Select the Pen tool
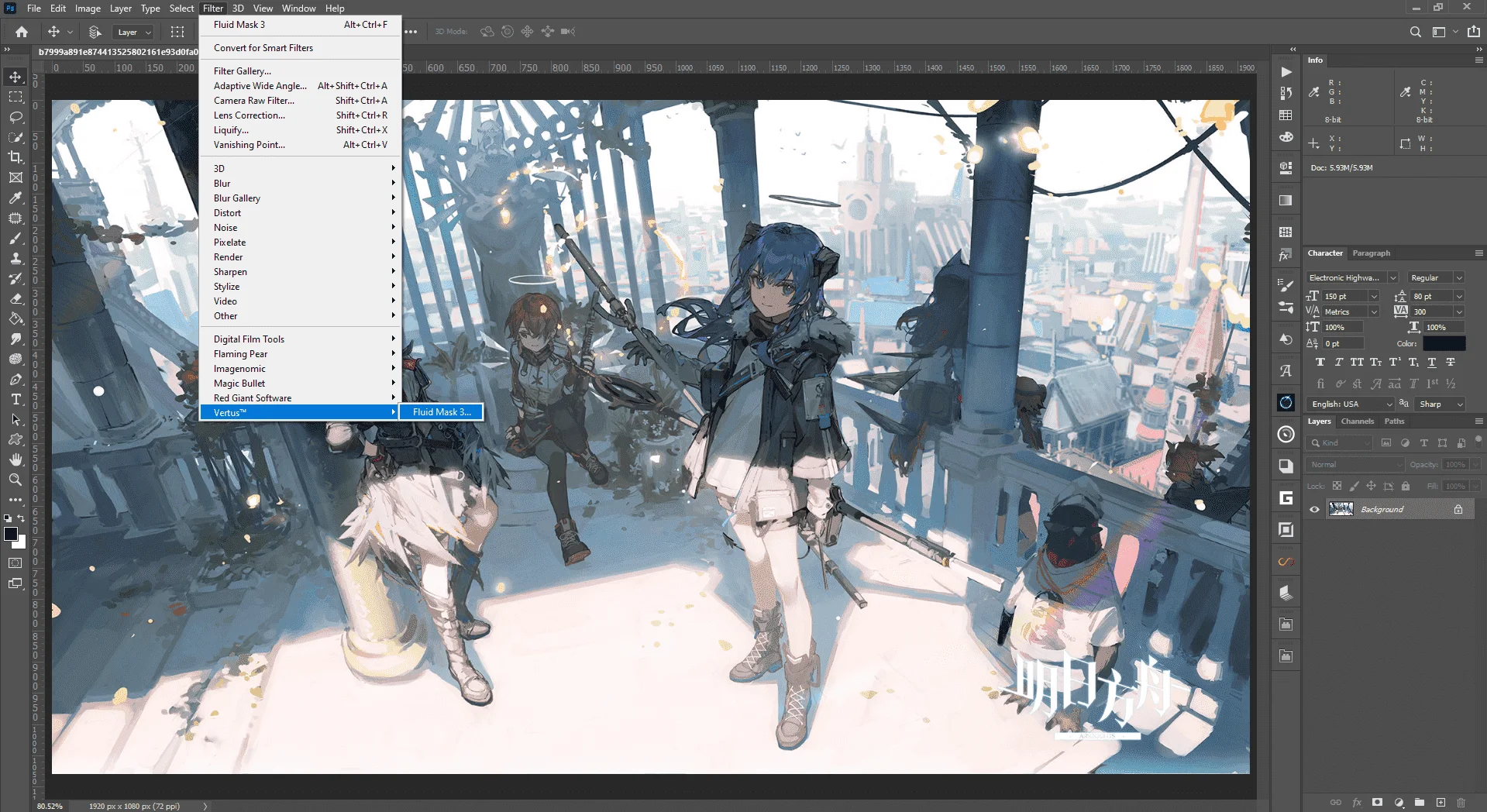Image resolution: width=1487 pixels, height=812 pixels. tap(15, 379)
